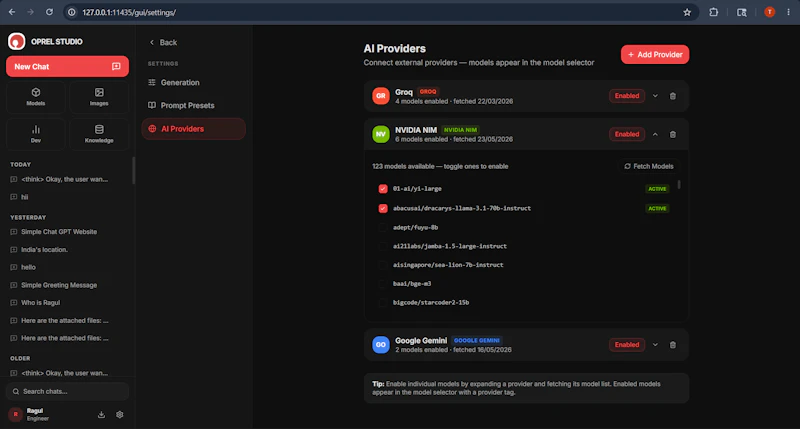Click the blue GOOGLE GEMINI tag badge
Image resolution: width=800 pixels, height=429 pixels.
477,340
